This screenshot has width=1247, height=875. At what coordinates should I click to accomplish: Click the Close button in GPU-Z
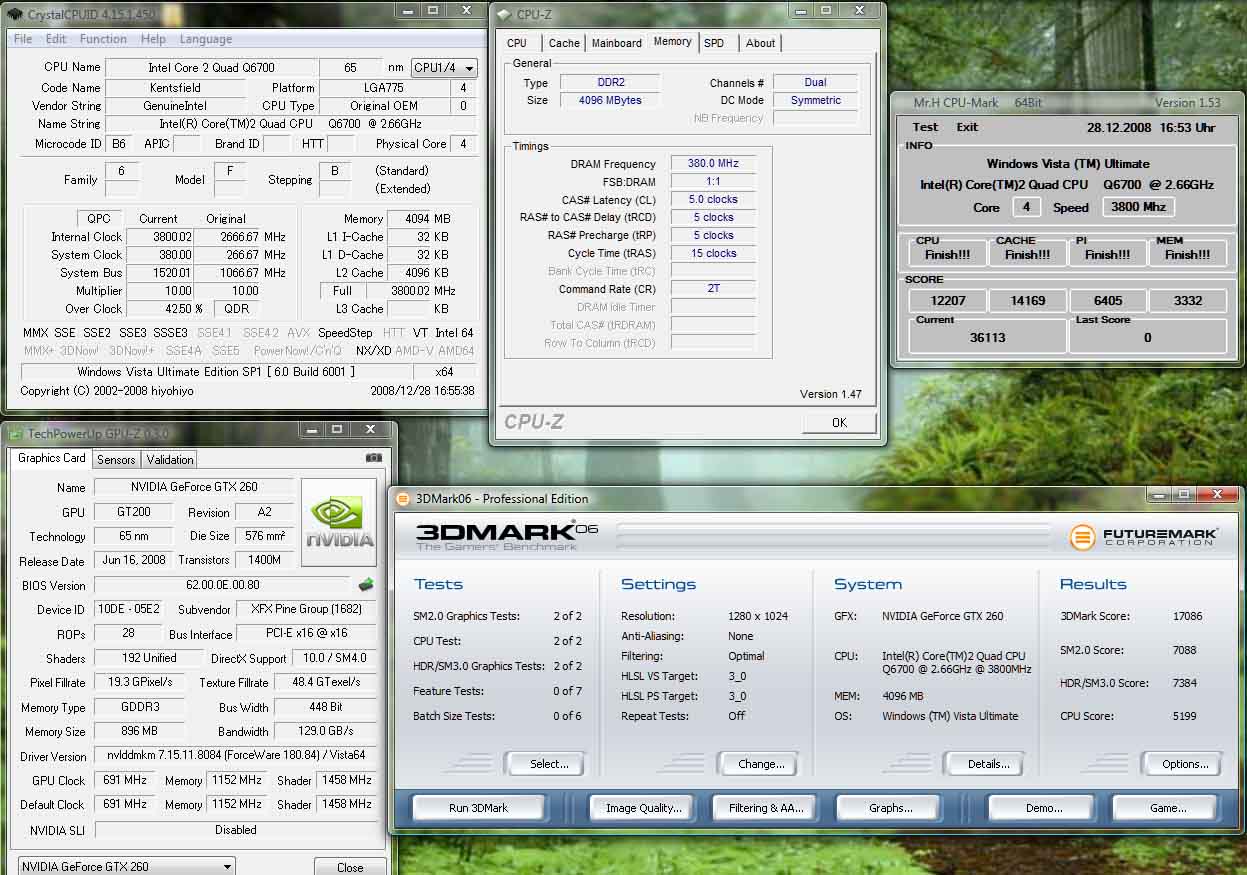(350, 867)
